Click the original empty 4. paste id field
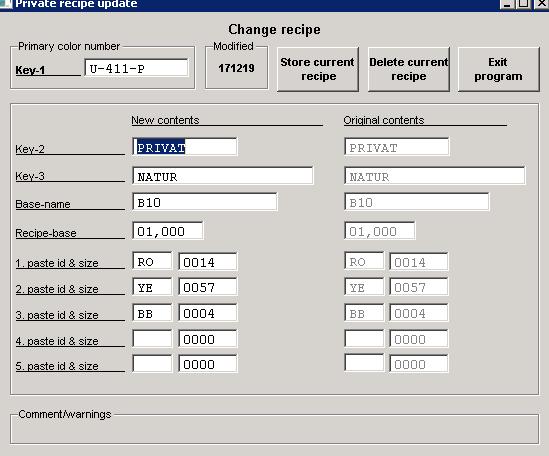Viewport: 549px width, 456px height. (x=364, y=338)
